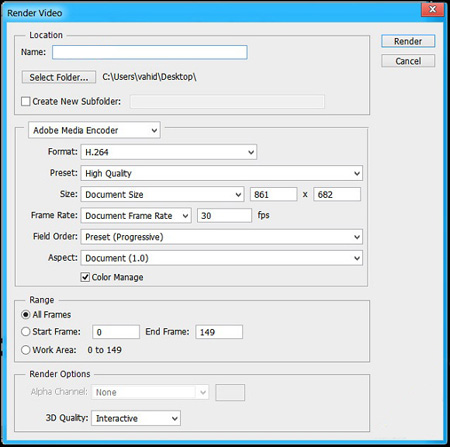The width and height of the screenshot is (450, 447).
Task: Expand the Aspect Document dropdown
Action: point(222,258)
